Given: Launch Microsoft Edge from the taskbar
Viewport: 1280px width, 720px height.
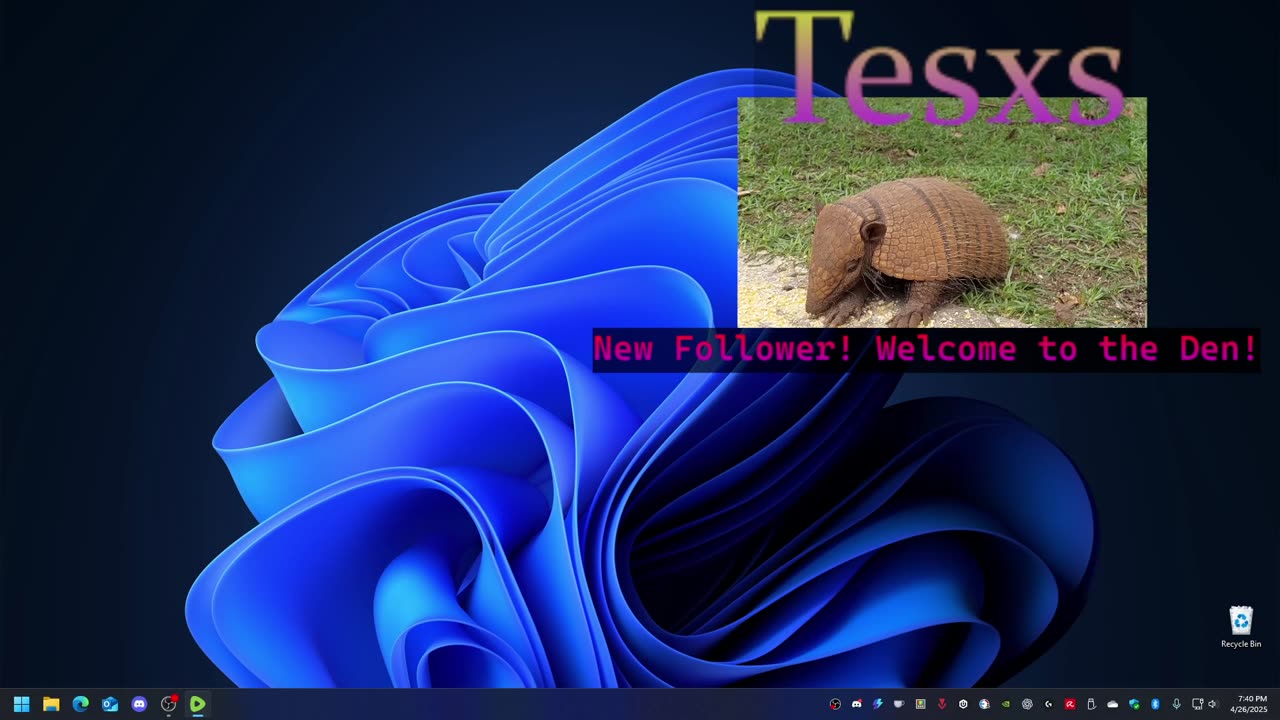Looking at the screenshot, I should [80, 704].
